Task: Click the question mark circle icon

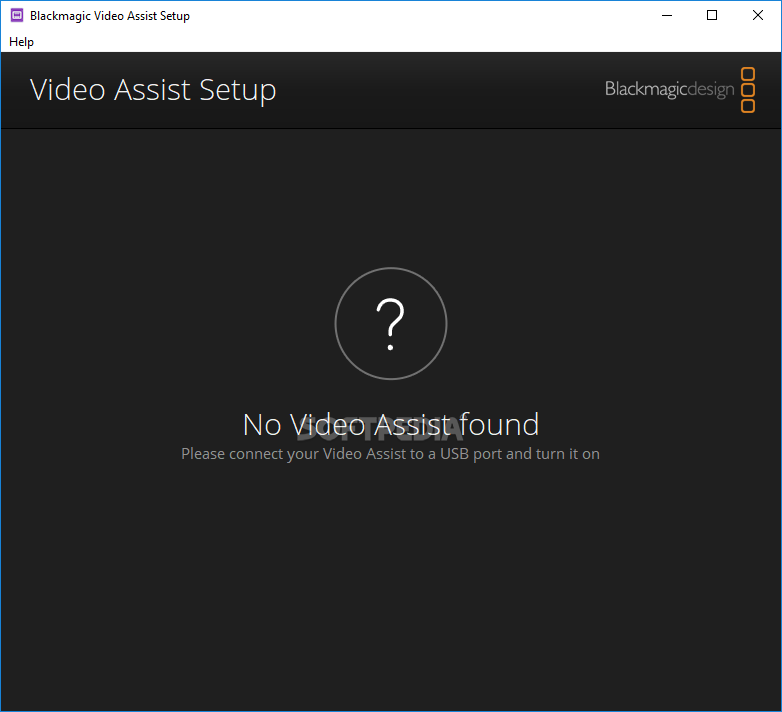Action: 391,324
